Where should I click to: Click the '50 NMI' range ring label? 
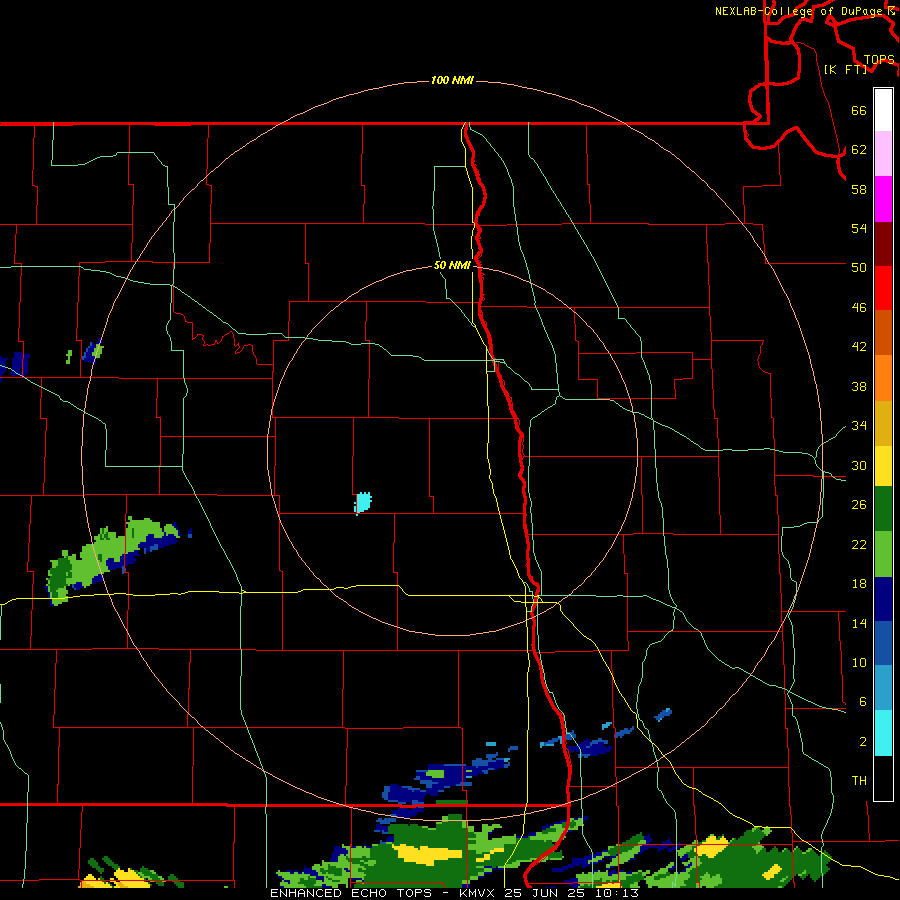pos(452,265)
